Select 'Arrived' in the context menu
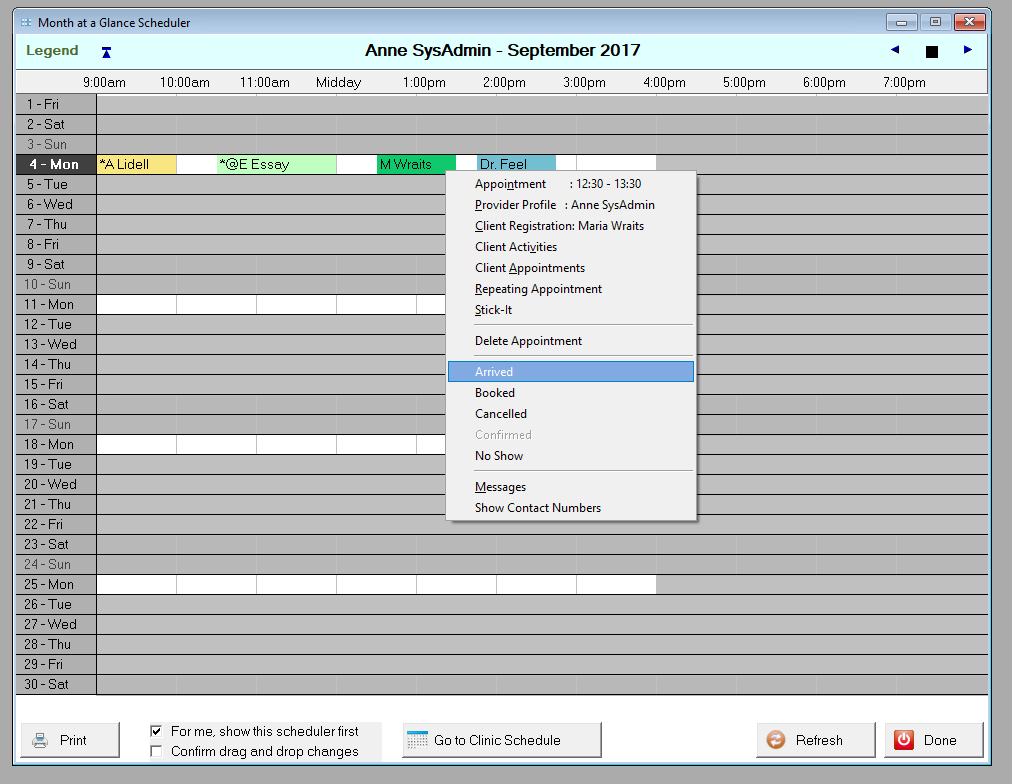The image size is (1012, 784). (494, 371)
